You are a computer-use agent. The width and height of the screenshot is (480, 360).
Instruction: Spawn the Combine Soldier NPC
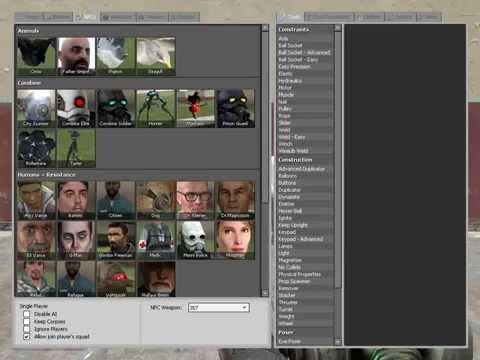pos(116,108)
